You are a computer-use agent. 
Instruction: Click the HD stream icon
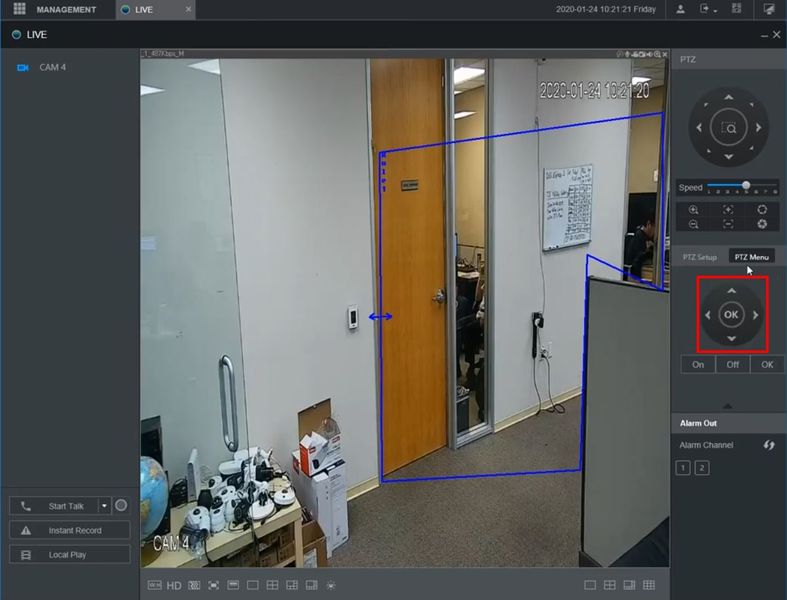click(x=174, y=585)
